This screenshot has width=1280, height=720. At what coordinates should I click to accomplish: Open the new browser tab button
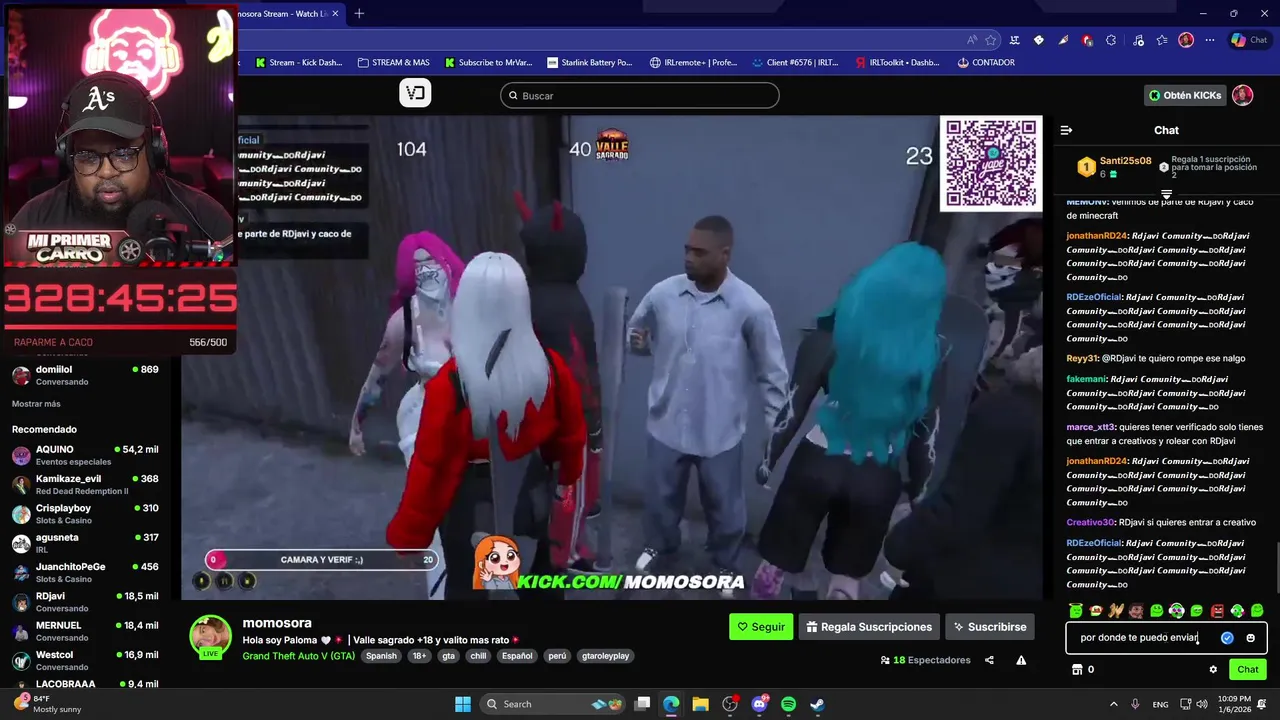coord(359,13)
